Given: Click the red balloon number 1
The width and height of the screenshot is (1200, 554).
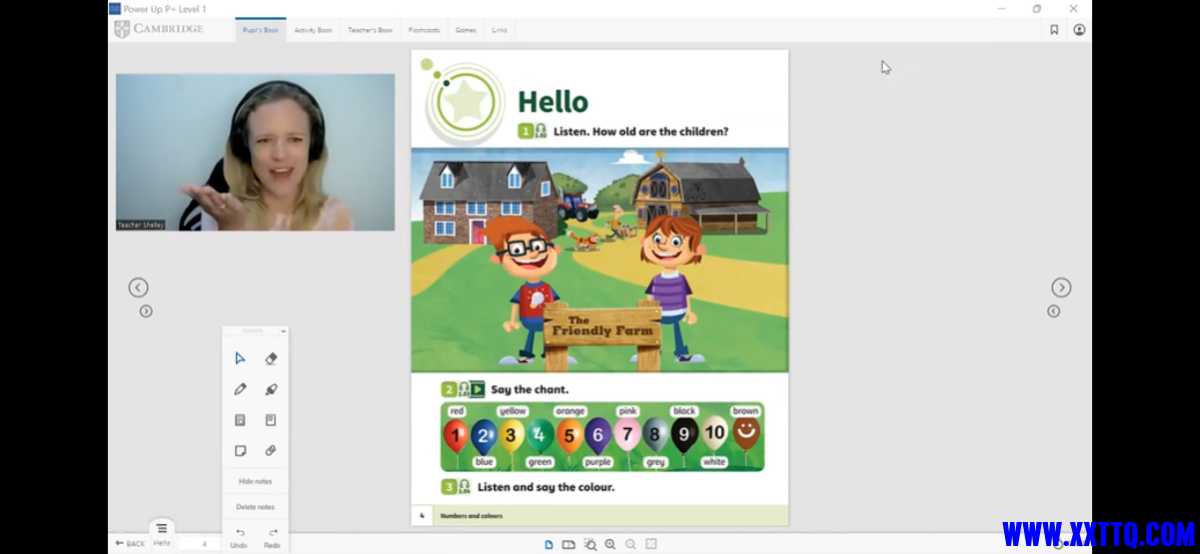Looking at the screenshot, I should coord(455,434).
